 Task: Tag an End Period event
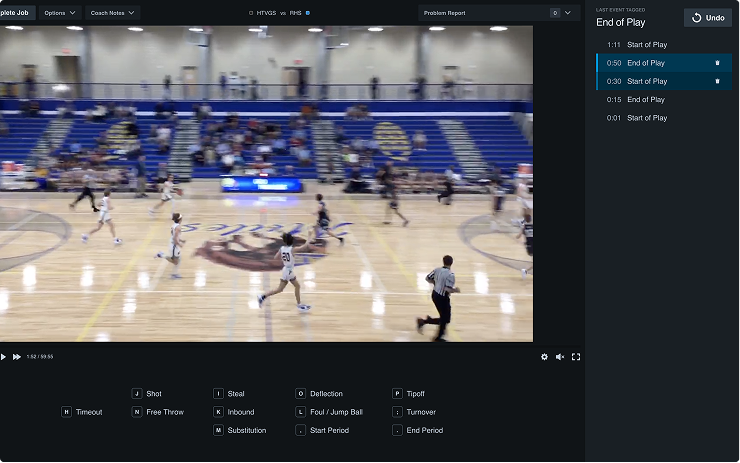point(418,430)
